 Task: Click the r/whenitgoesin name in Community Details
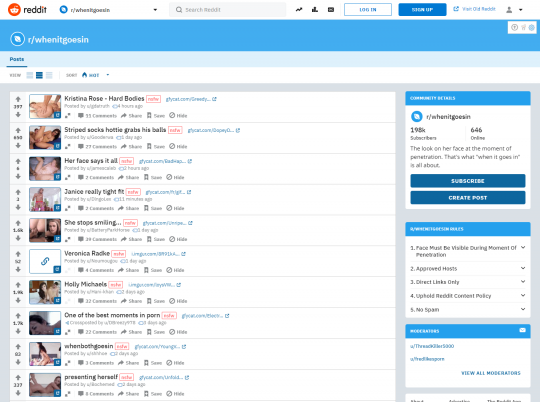tap(448, 117)
